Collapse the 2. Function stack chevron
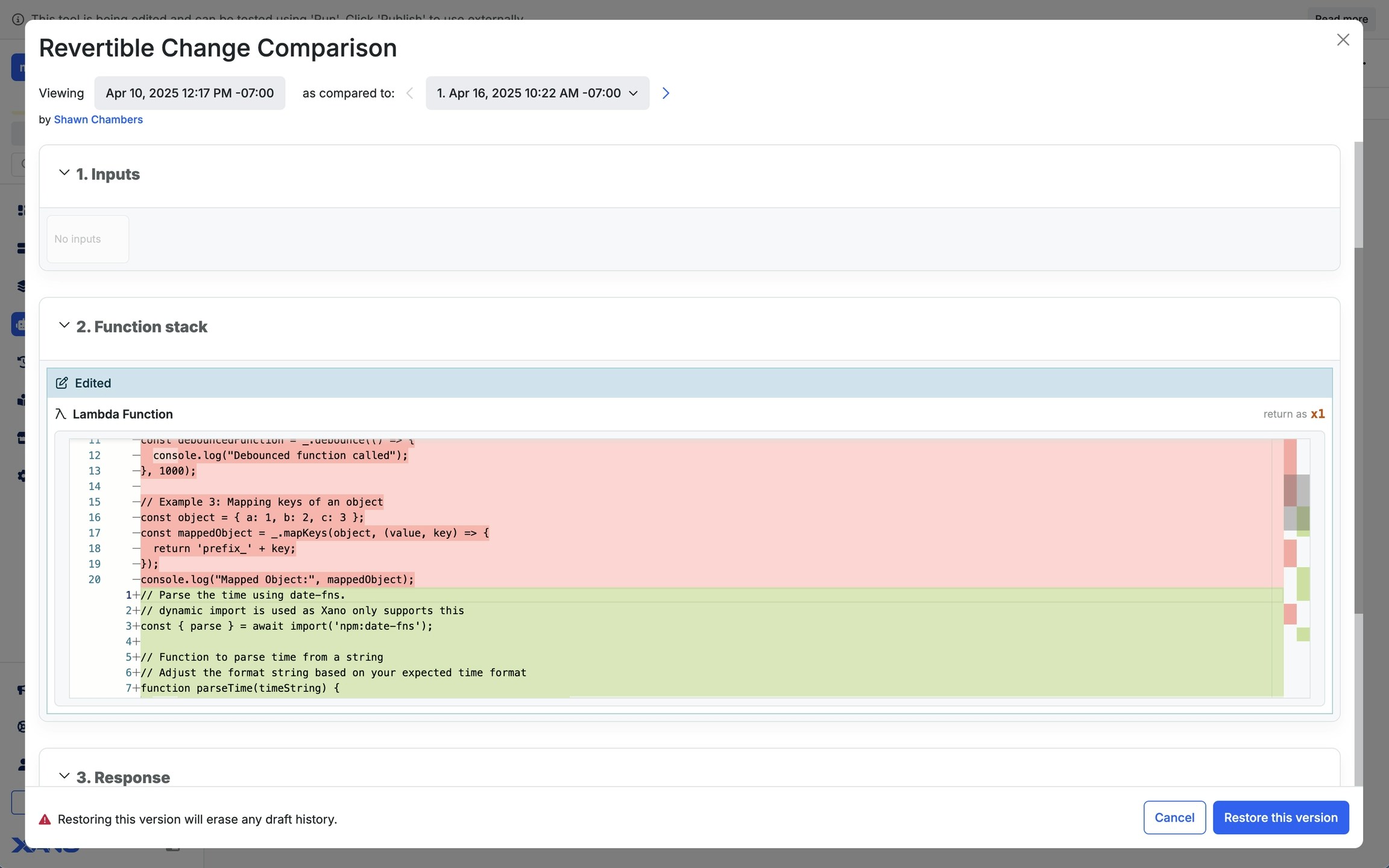This screenshot has width=1389, height=868. click(x=64, y=325)
